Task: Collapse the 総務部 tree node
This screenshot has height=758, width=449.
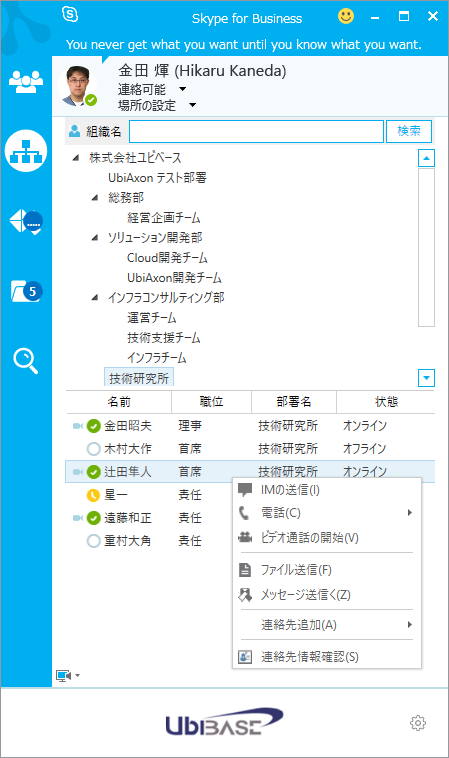Action: click(x=95, y=198)
